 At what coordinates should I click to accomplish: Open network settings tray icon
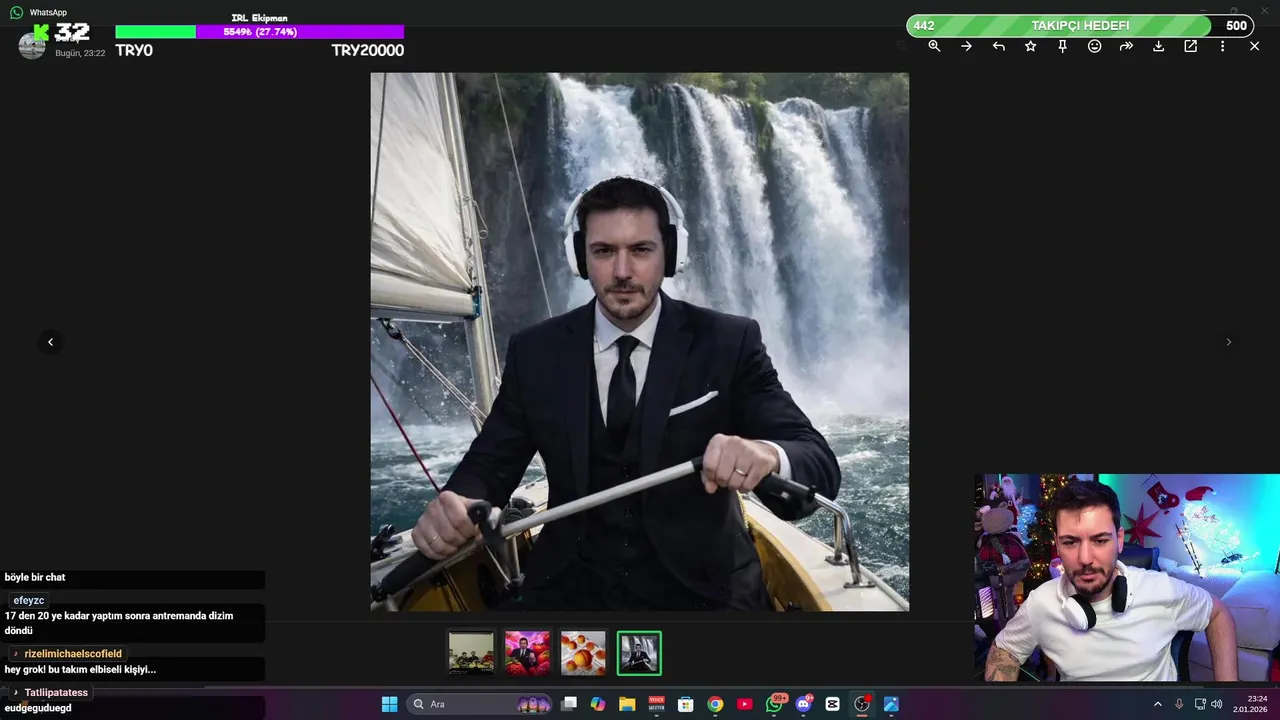point(1201,704)
